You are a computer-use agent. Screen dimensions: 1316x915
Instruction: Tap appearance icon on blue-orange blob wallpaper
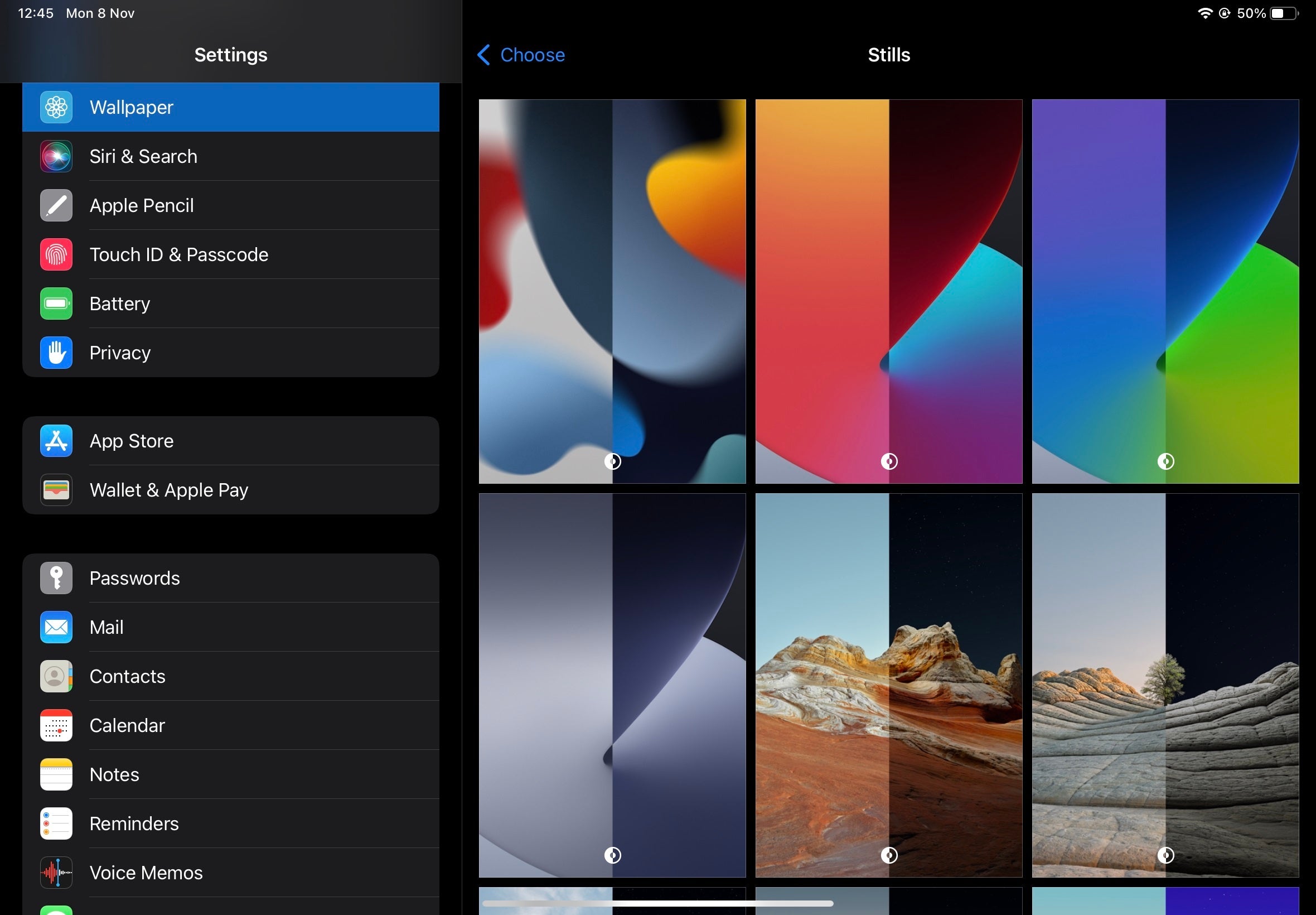point(612,461)
